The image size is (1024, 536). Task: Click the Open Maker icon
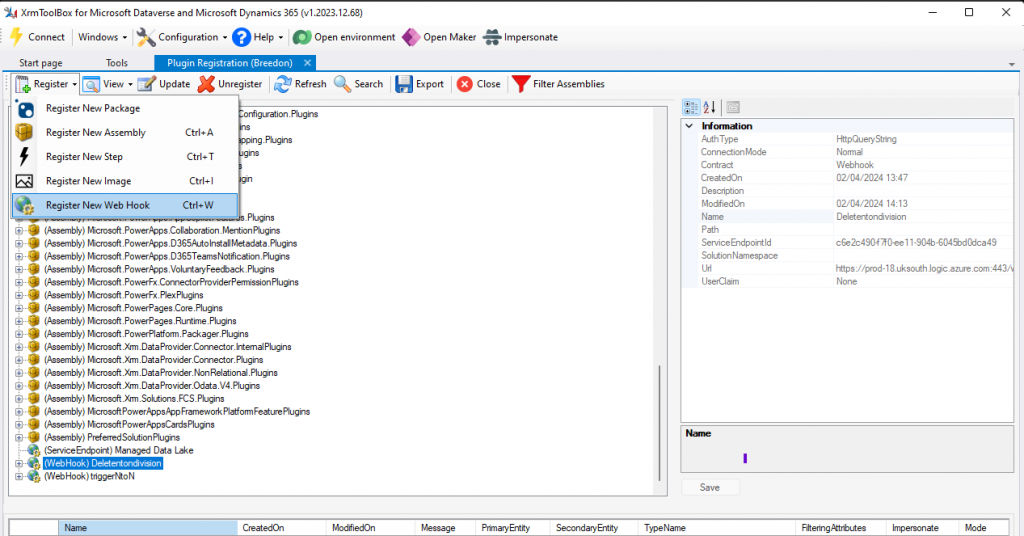coord(410,37)
